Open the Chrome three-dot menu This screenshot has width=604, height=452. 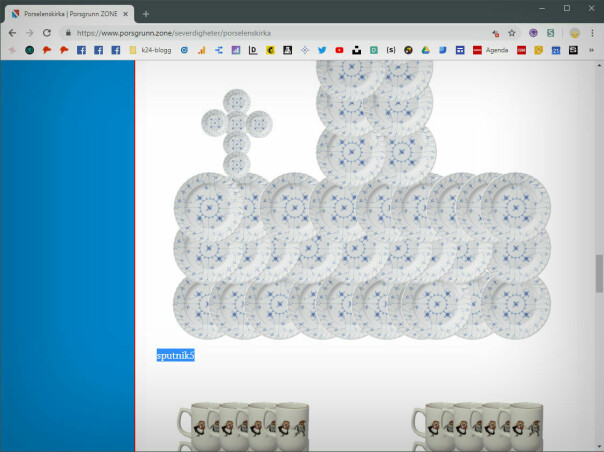(x=592, y=33)
